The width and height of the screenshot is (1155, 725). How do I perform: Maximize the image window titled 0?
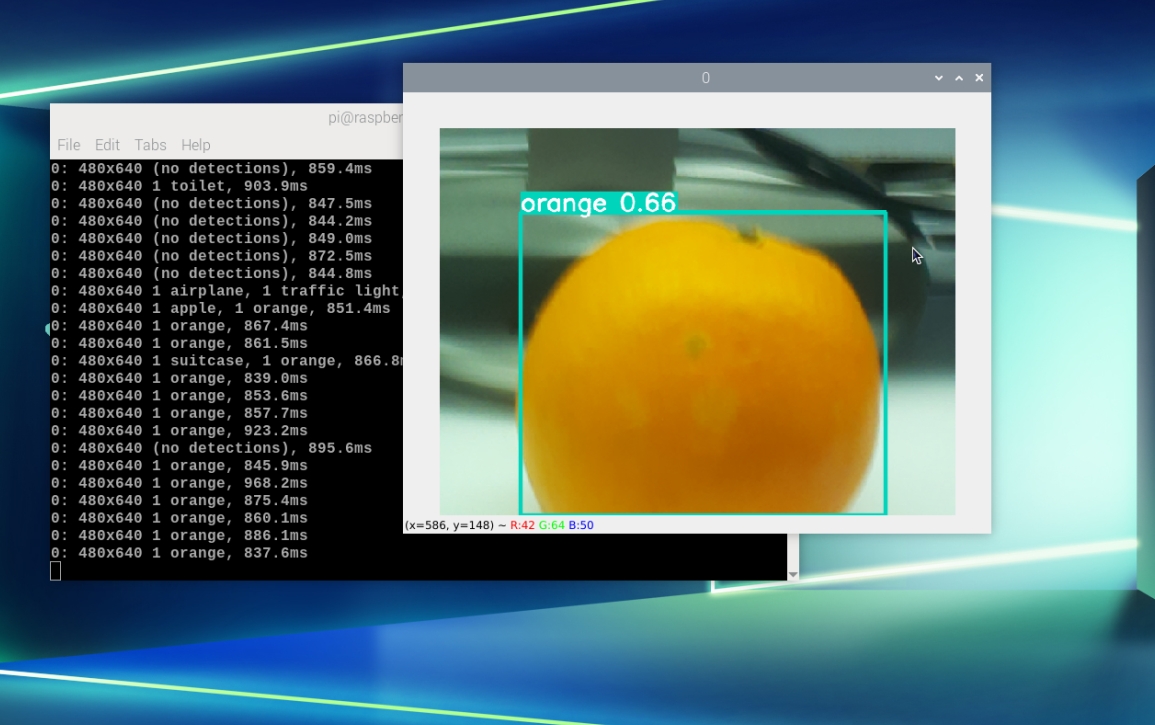pyautogui.click(x=959, y=77)
